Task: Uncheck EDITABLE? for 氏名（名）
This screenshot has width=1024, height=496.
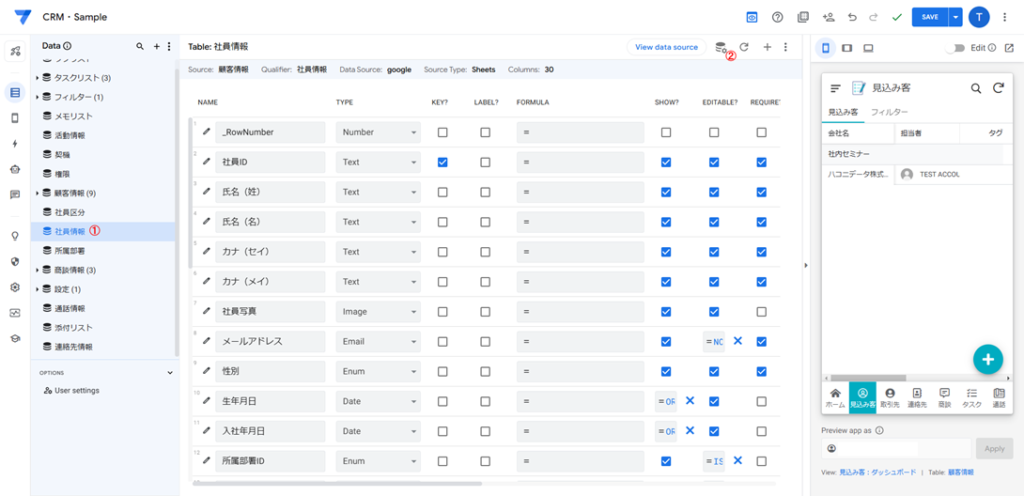Action: pyautogui.click(x=714, y=222)
